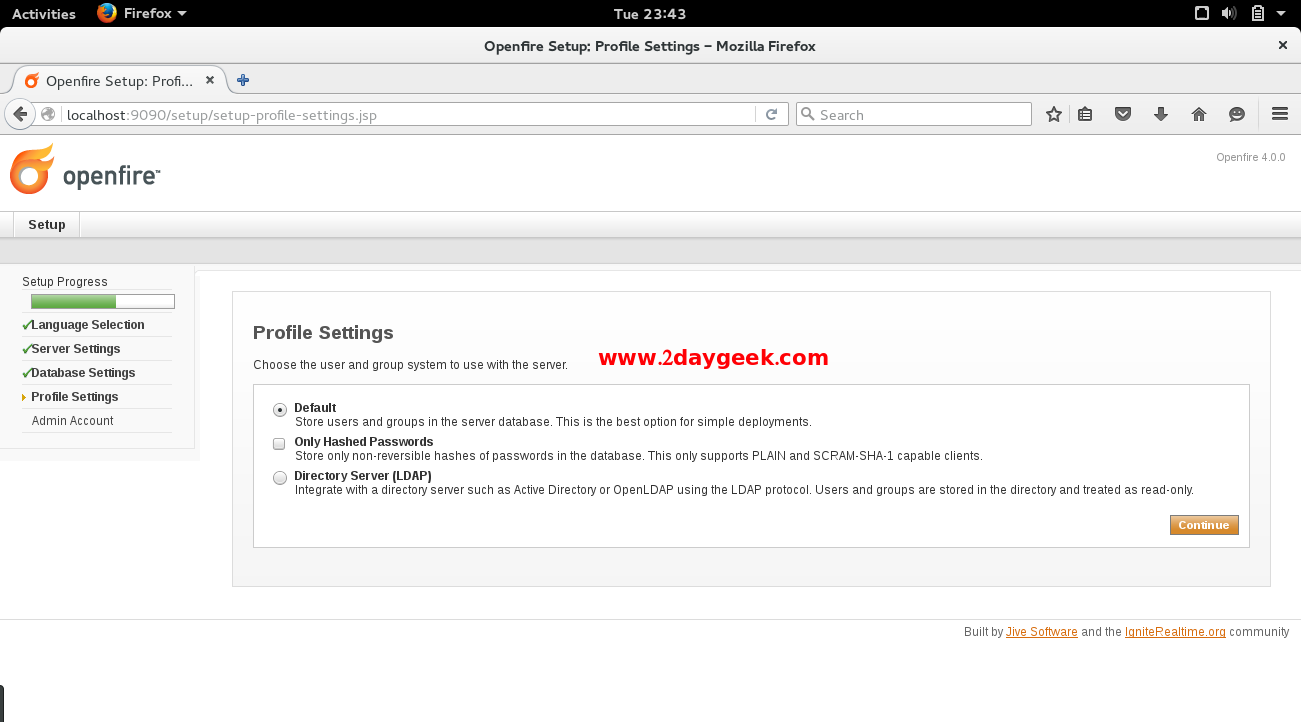
Task: Open the volume speaker icon in top bar
Action: tap(1229, 13)
